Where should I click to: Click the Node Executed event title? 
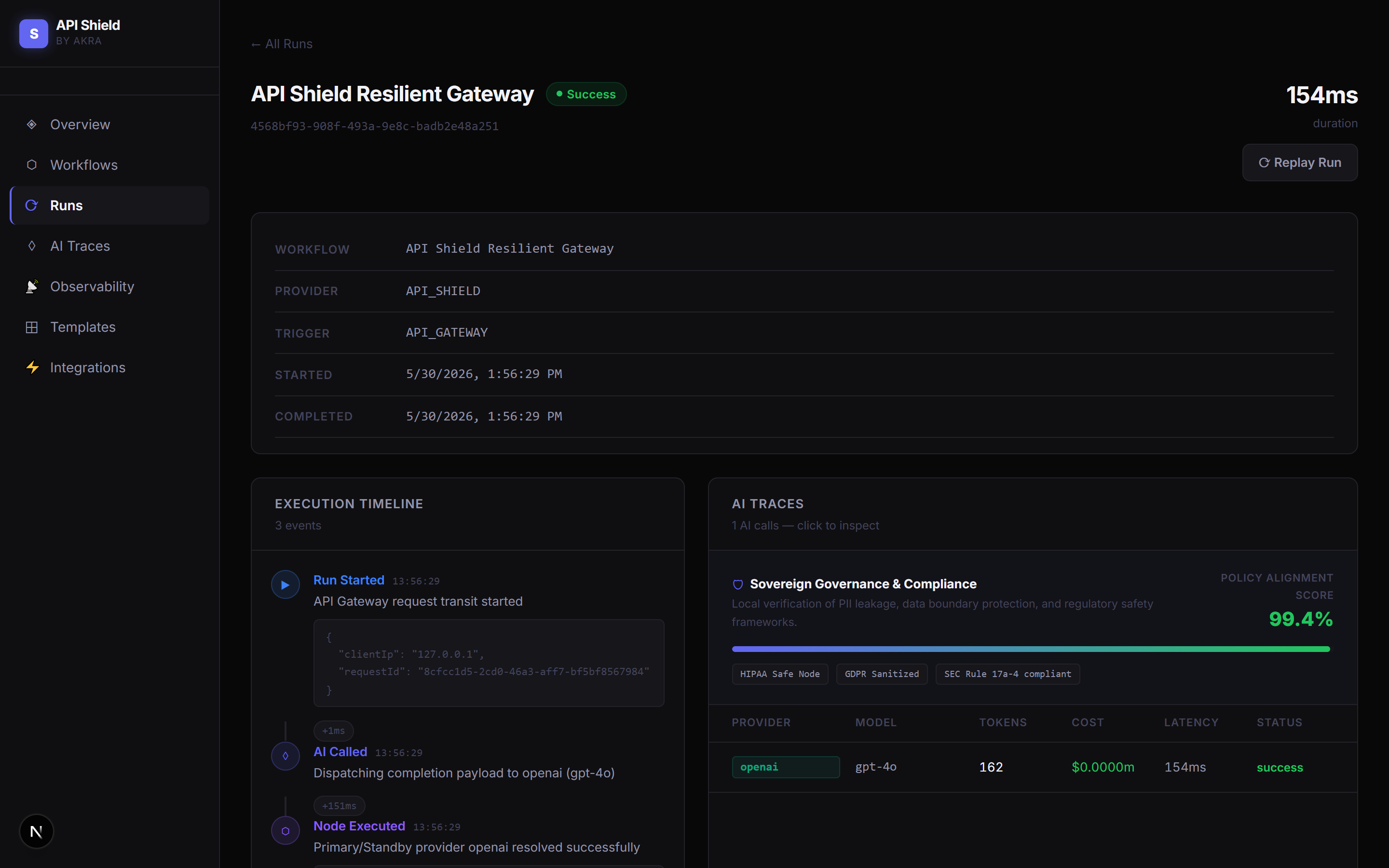[x=359, y=826]
